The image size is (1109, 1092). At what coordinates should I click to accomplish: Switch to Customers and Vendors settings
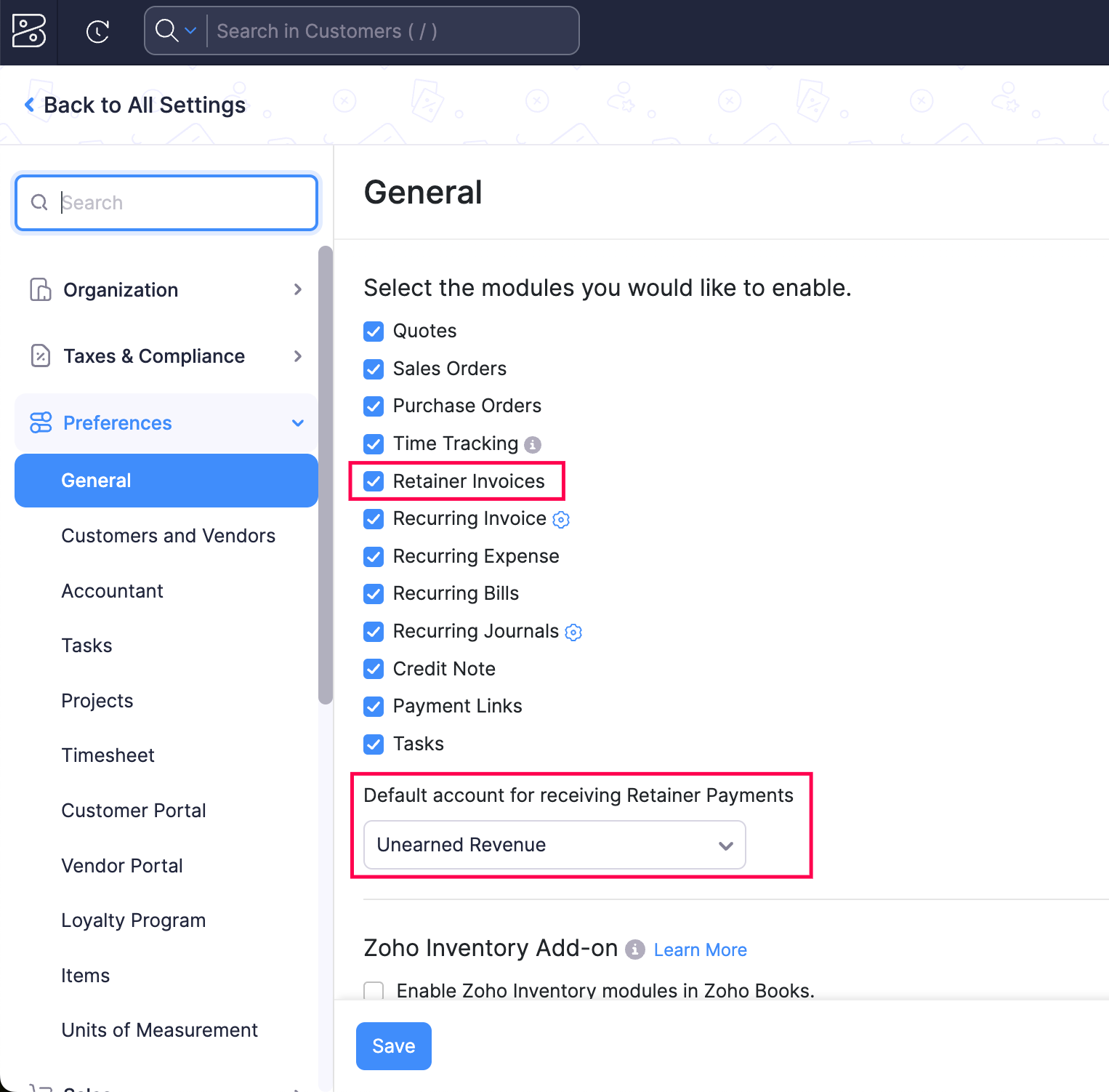click(168, 536)
